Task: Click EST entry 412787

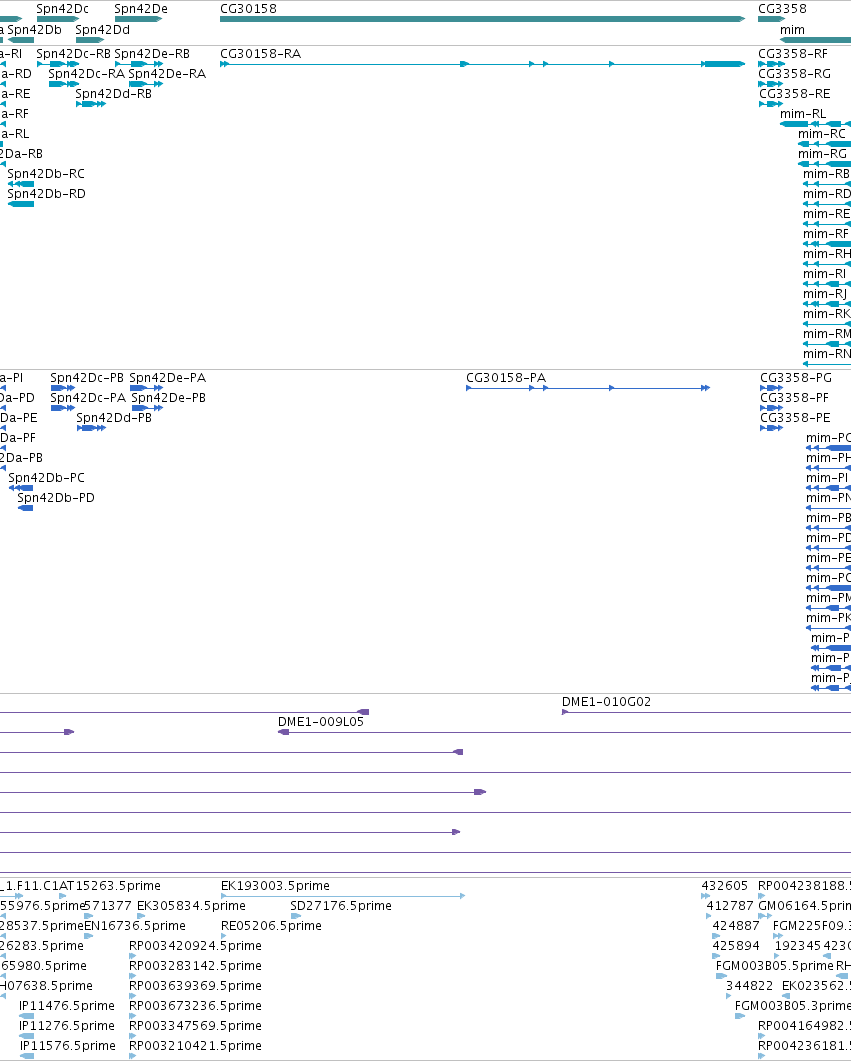Action: [x=730, y=906]
